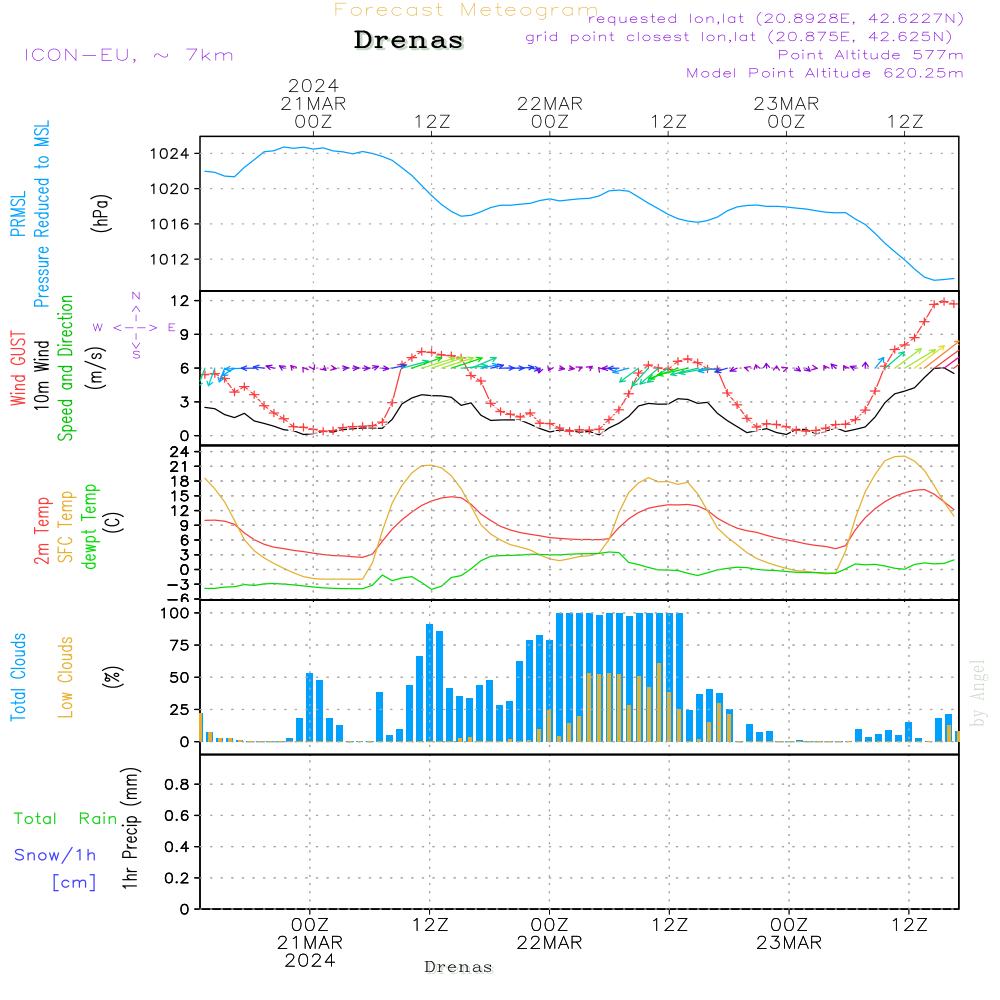This screenshot has height=1000, width=1000.
Task: Click the 2m Temp legend label
Action: pos(43,530)
